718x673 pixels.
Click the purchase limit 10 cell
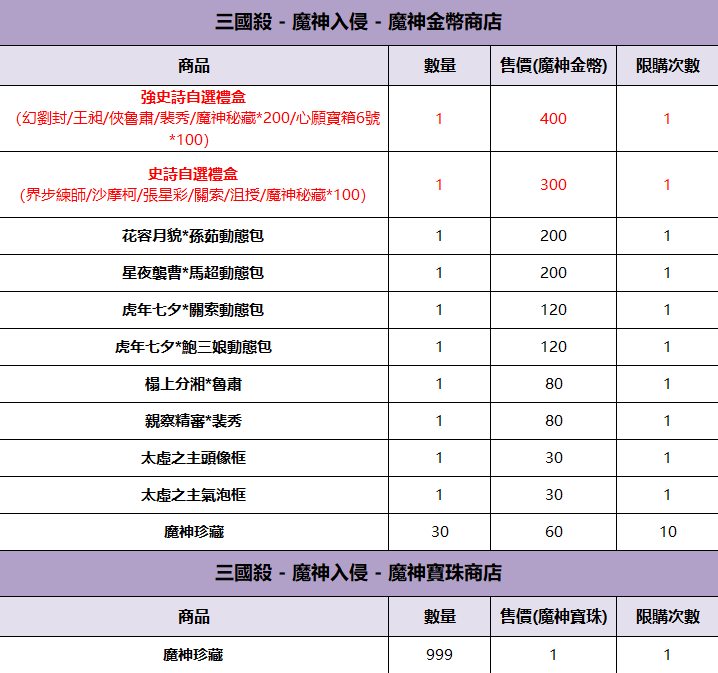pos(667,532)
